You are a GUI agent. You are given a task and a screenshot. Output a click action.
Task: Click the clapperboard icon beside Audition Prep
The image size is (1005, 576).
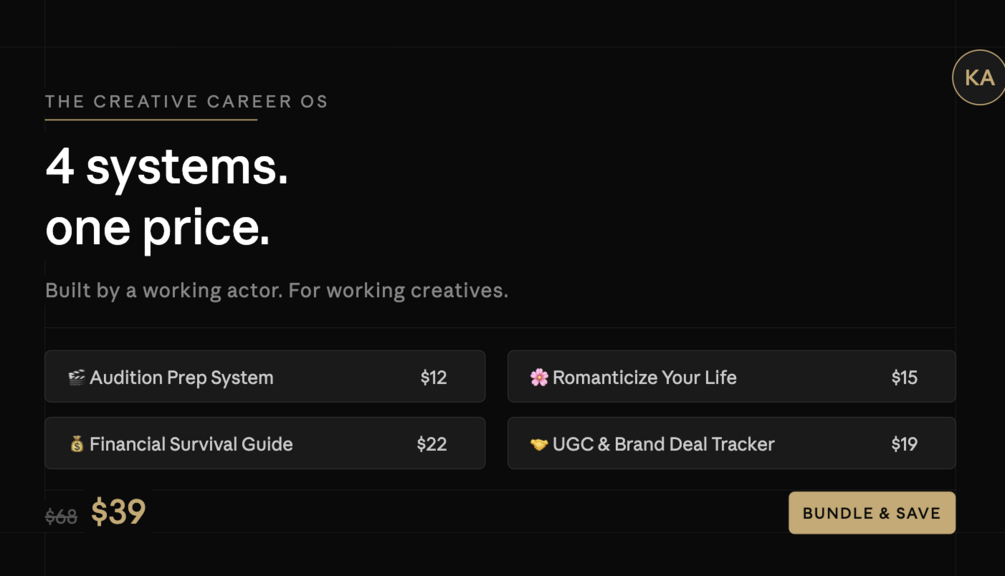tap(76, 377)
